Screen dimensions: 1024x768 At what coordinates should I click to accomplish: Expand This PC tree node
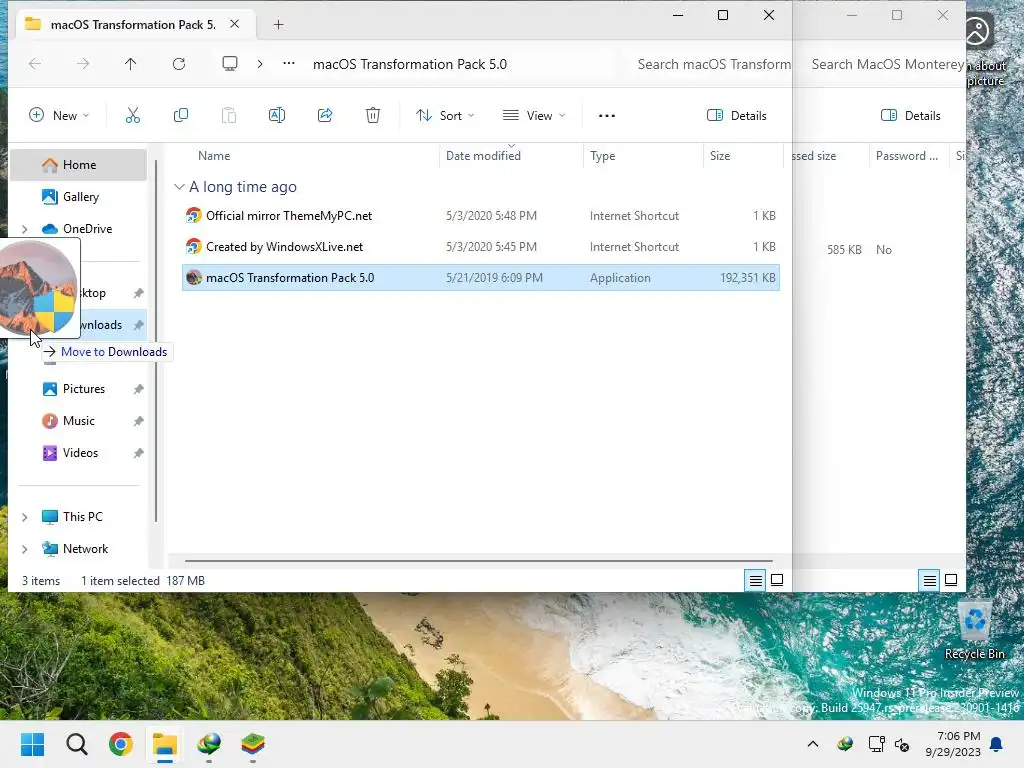(x=25, y=517)
